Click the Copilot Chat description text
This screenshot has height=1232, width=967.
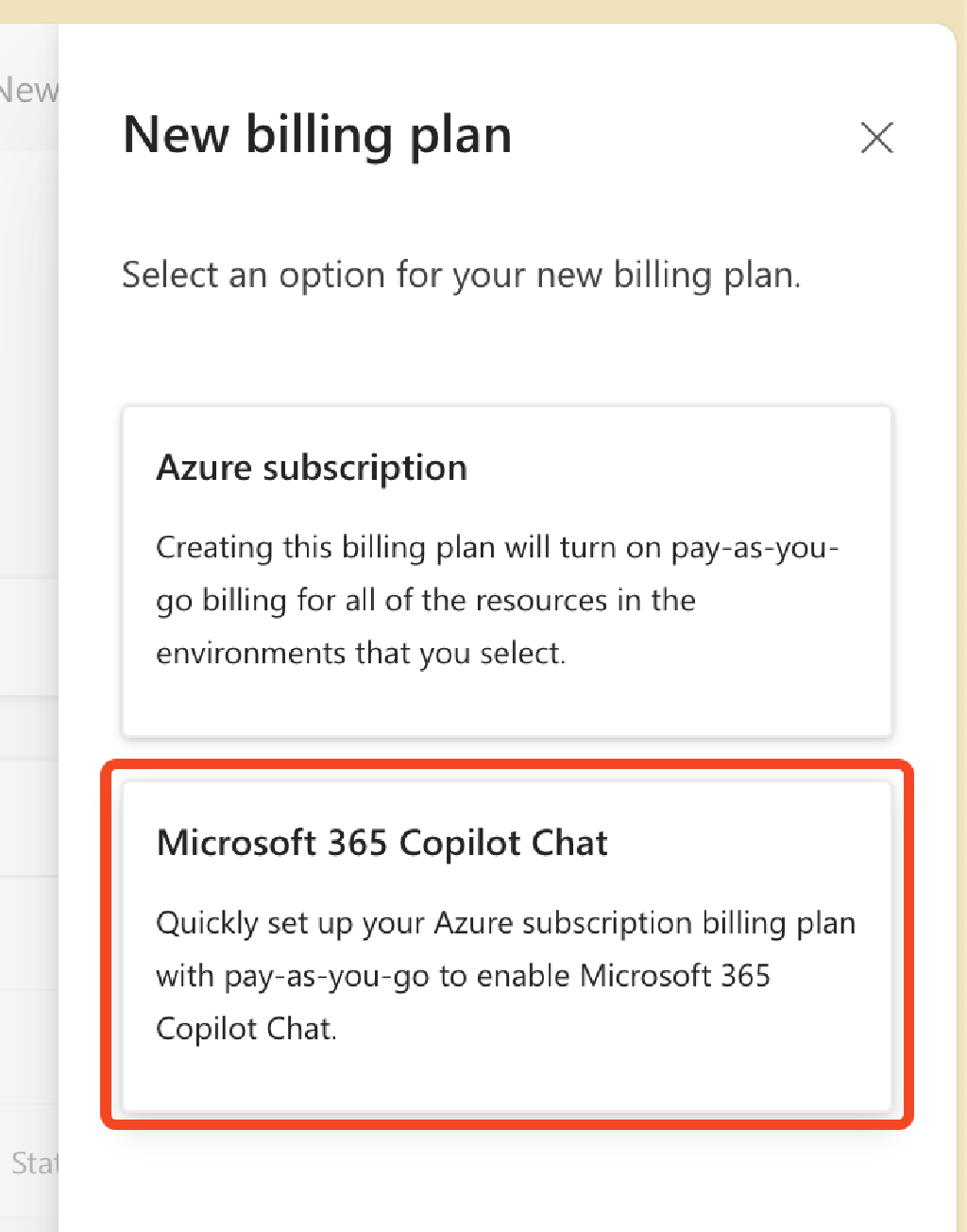(505, 975)
